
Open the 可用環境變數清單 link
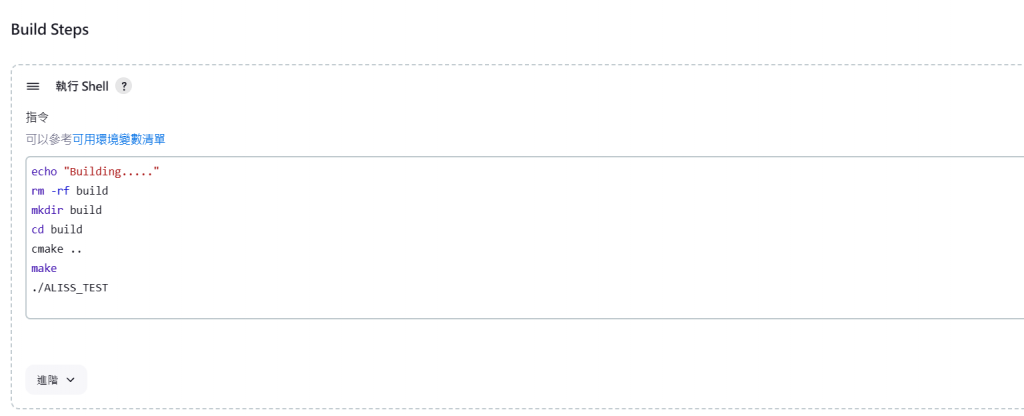pos(119,139)
